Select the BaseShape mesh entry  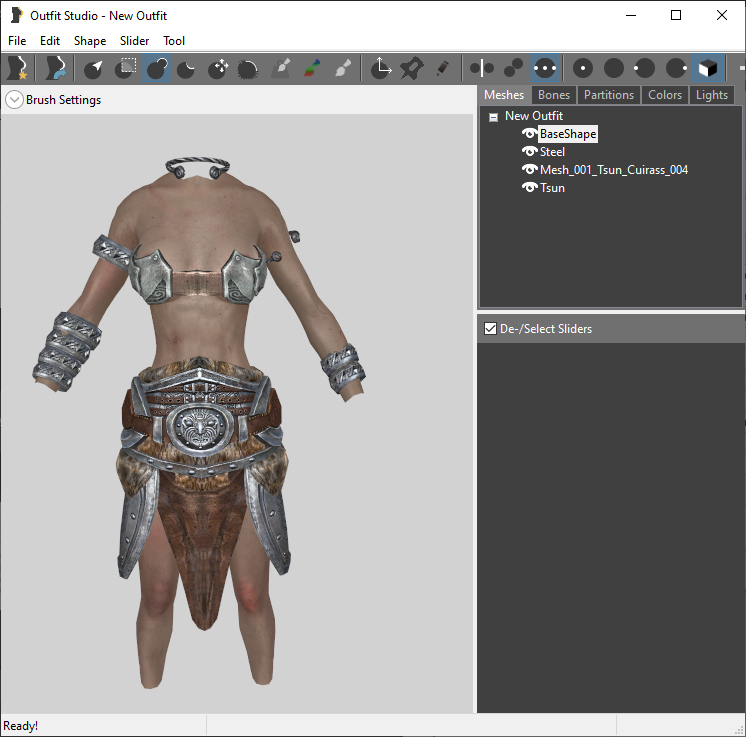click(x=568, y=134)
